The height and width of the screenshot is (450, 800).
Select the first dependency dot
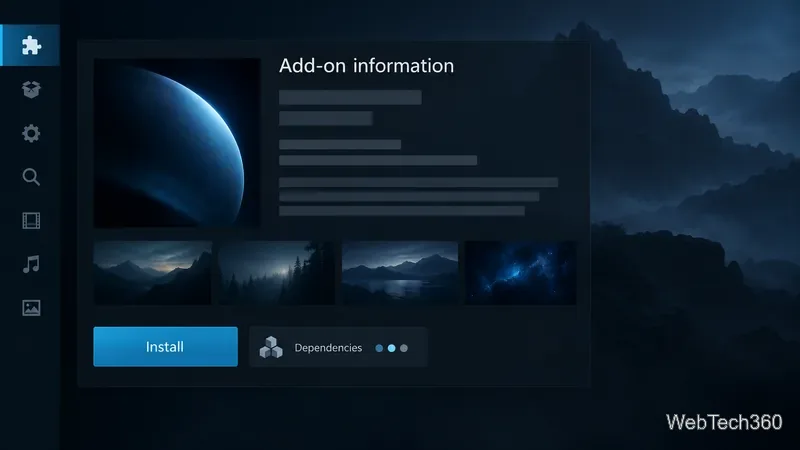point(379,348)
